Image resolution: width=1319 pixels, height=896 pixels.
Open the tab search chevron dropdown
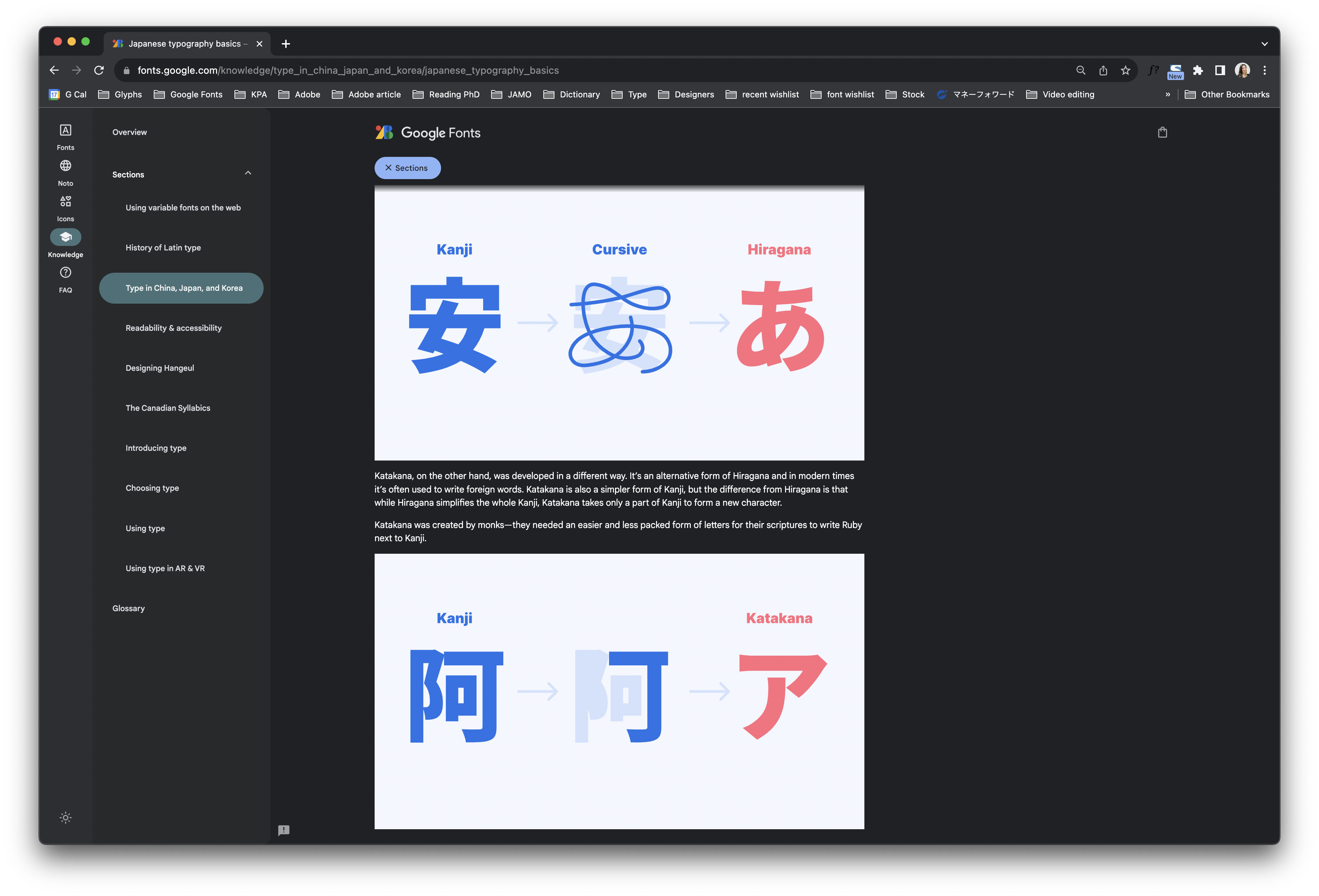(x=1264, y=44)
